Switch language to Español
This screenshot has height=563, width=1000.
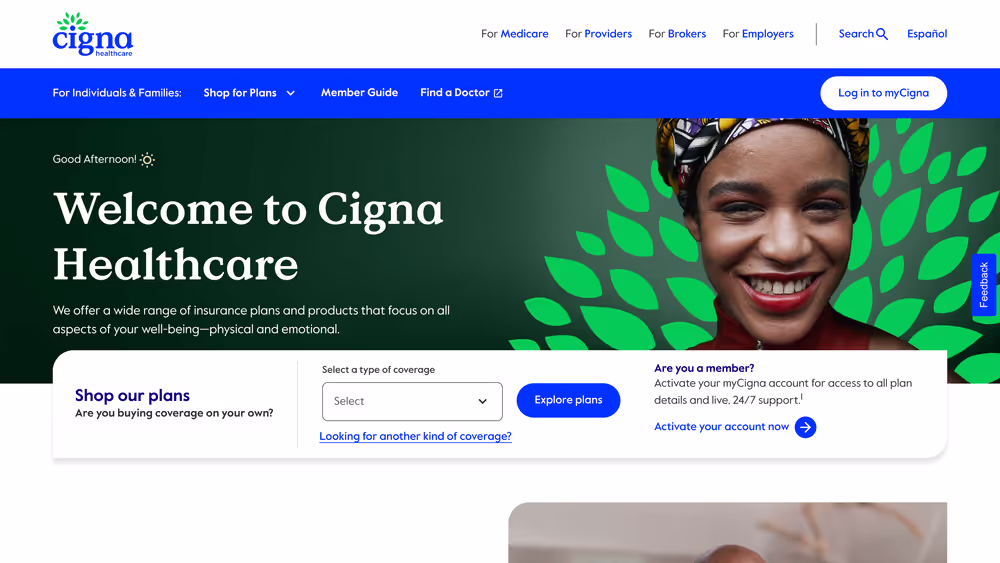pos(927,34)
